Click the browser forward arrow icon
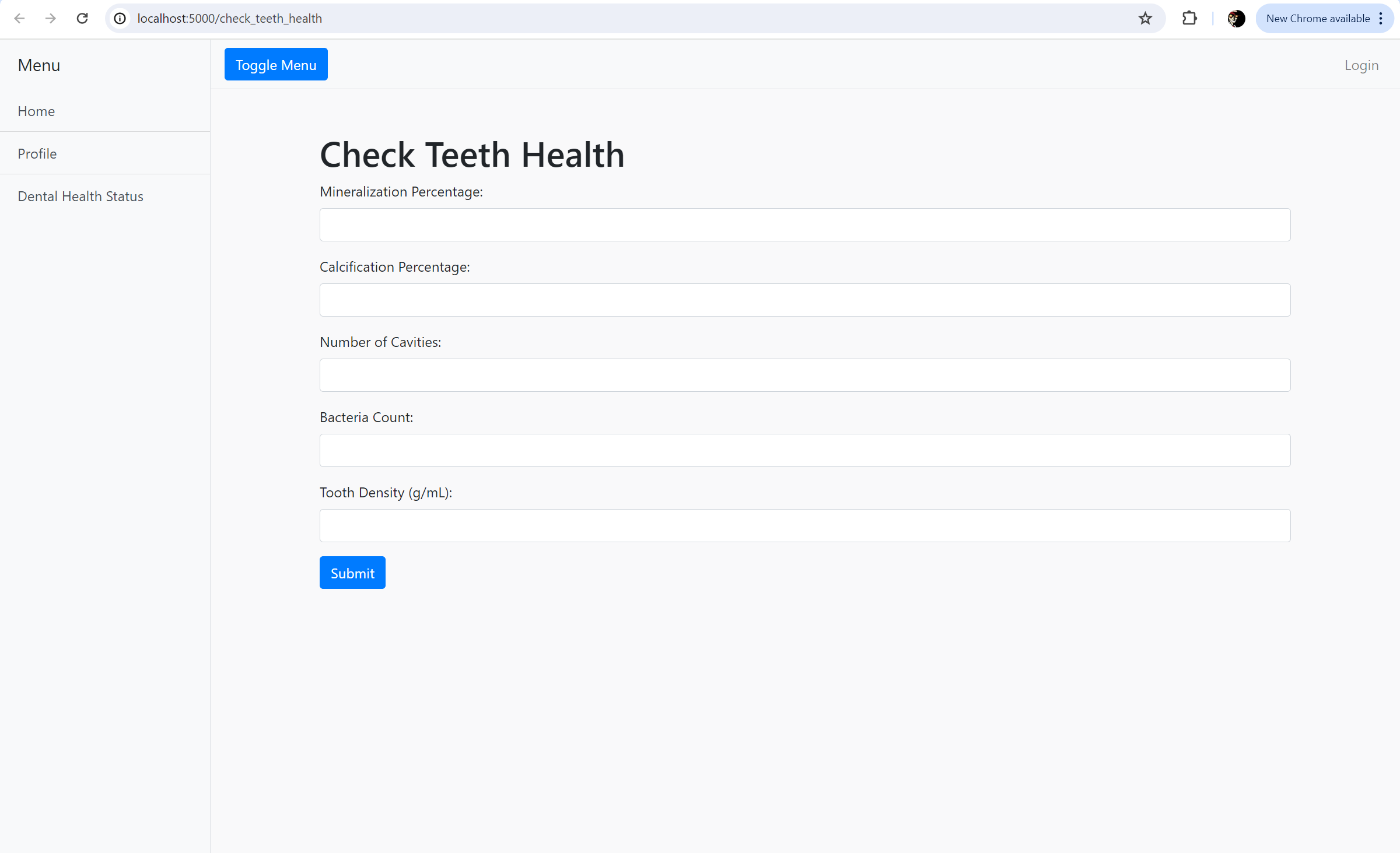Screen dimensions: 1400x853 (x=51, y=19)
